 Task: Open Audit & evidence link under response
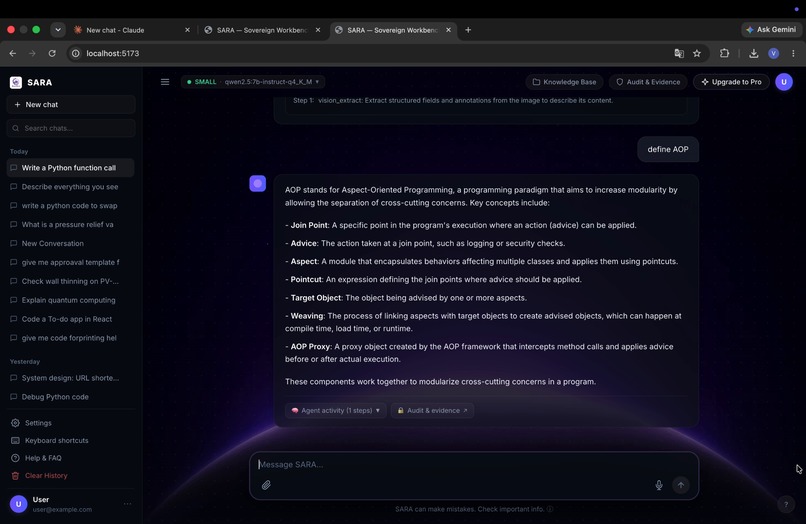432,410
